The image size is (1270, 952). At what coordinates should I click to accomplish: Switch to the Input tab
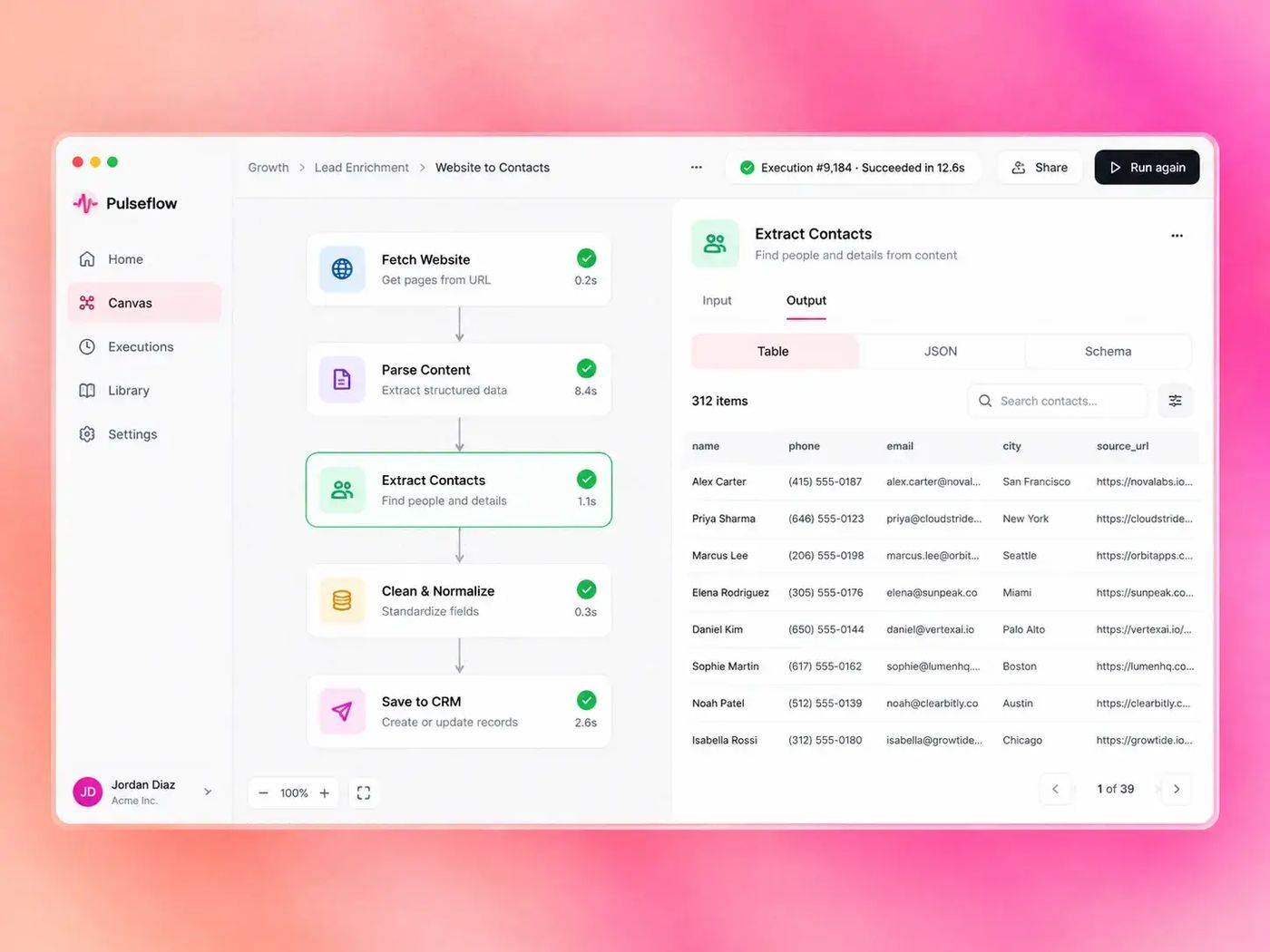[x=717, y=300]
